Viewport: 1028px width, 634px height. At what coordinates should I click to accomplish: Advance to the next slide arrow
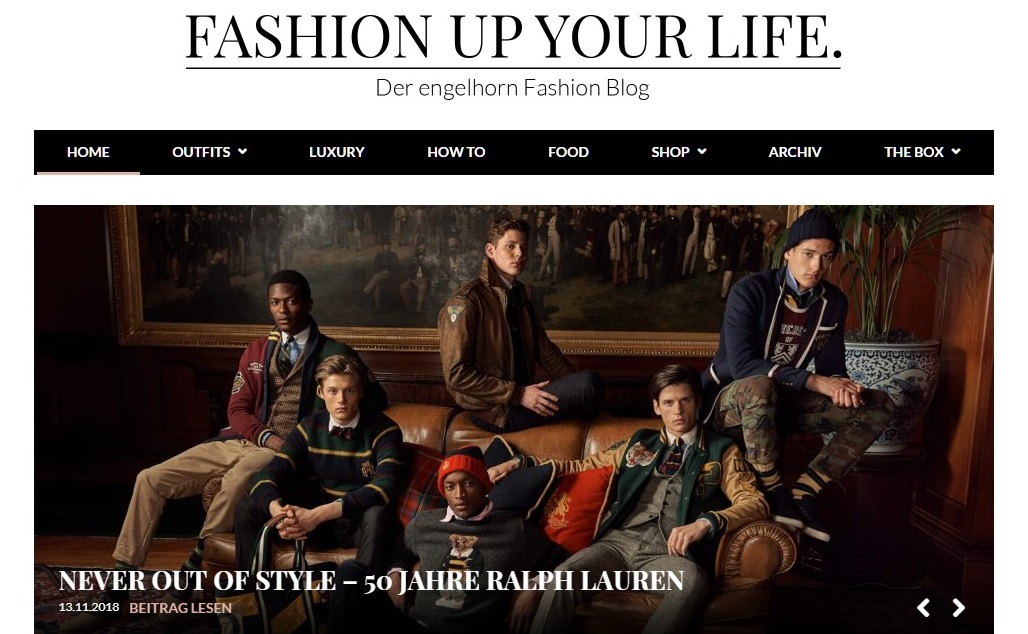pyautogui.click(x=958, y=608)
